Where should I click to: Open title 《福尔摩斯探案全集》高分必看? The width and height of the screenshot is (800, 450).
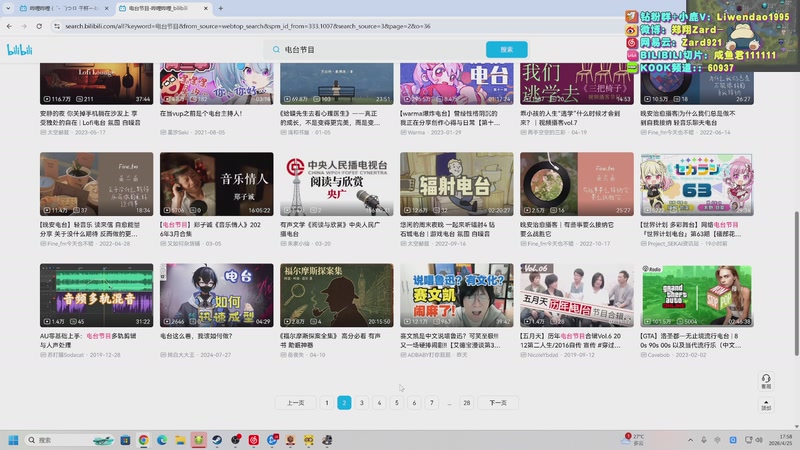point(331,340)
